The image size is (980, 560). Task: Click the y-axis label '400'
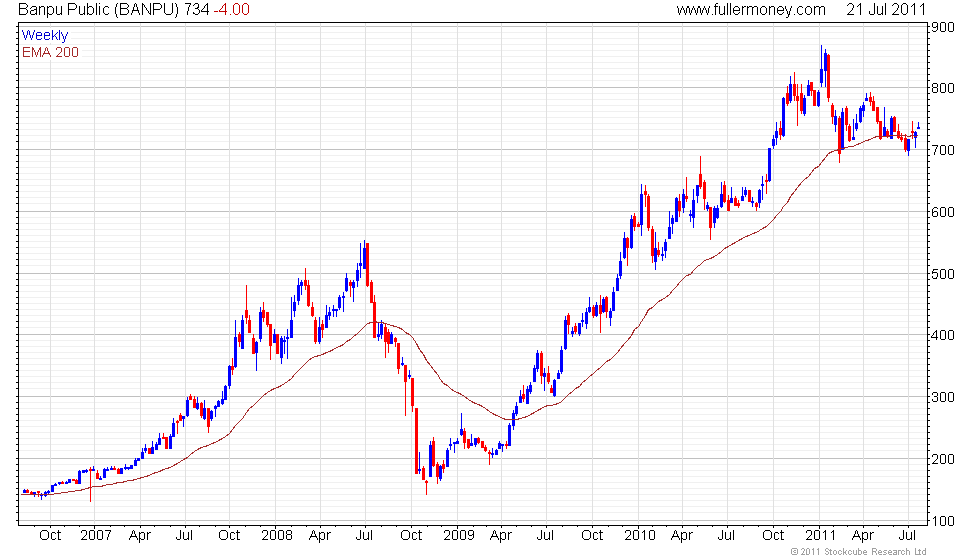tap(942, 335)
